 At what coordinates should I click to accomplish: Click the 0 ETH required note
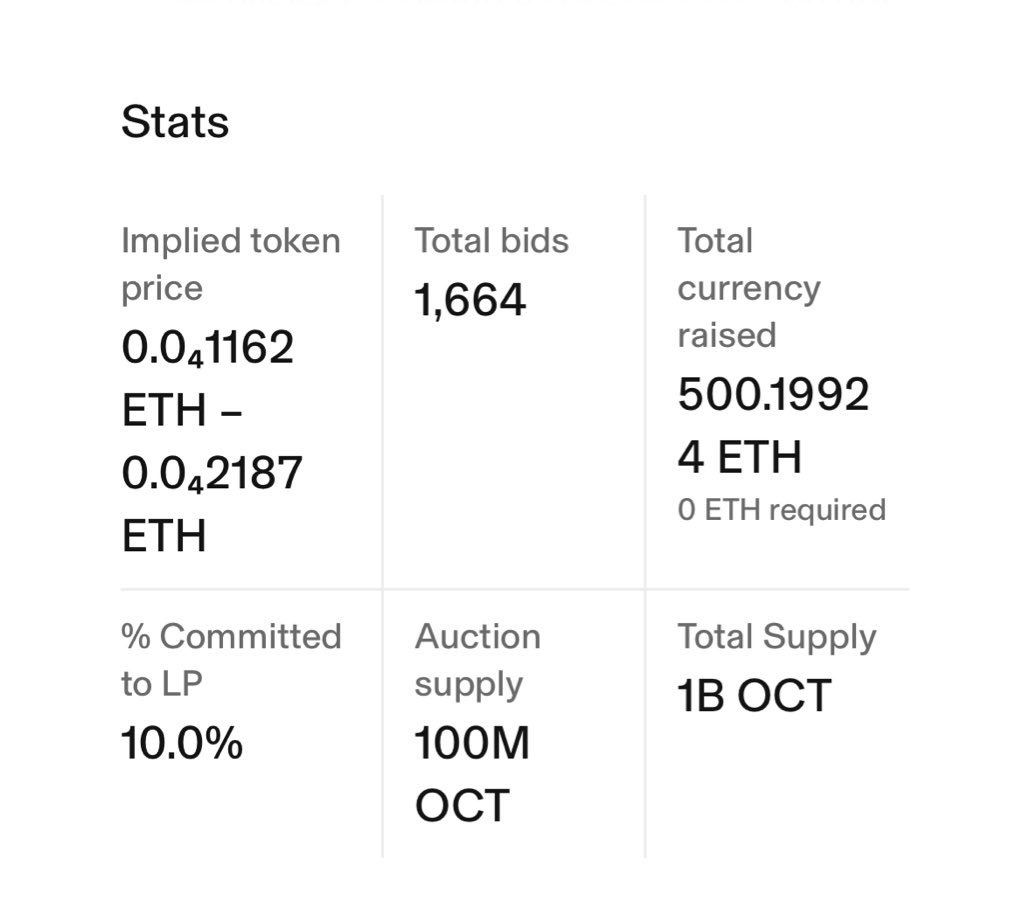click(x=782, y=509)
